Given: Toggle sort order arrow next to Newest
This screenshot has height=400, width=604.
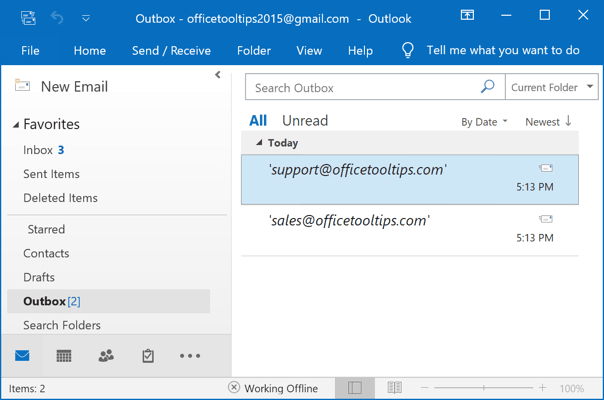Looking at the screenshot, I should (x=568, y=121).
